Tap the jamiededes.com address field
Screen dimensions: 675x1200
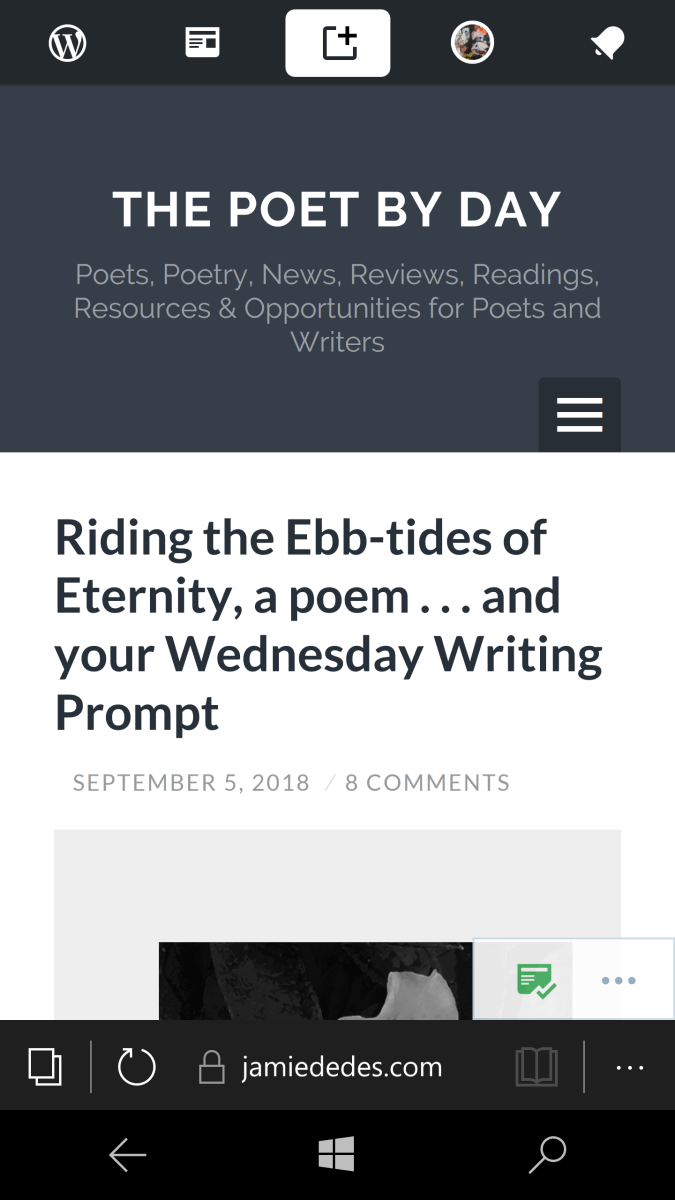pyautogui.click(x=341, y=1067)
